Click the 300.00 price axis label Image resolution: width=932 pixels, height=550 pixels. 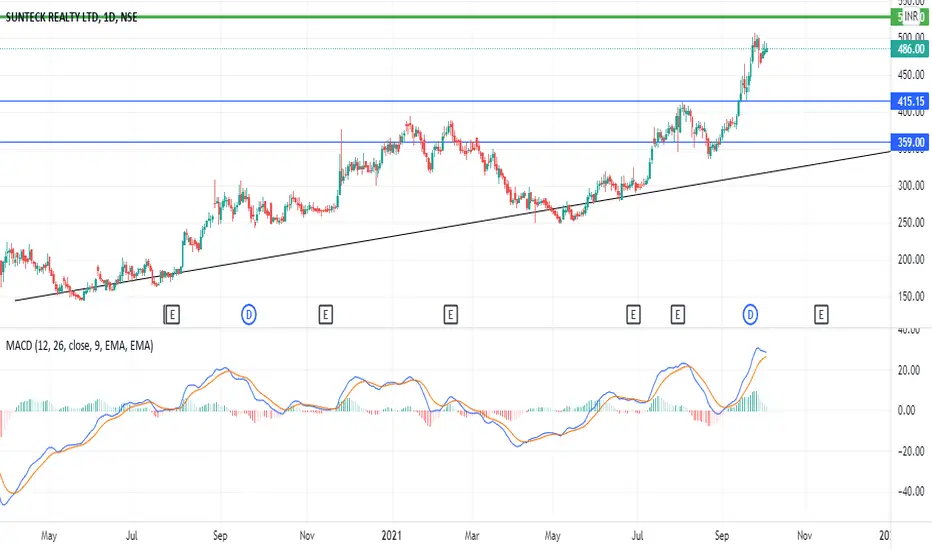point(911,186)
